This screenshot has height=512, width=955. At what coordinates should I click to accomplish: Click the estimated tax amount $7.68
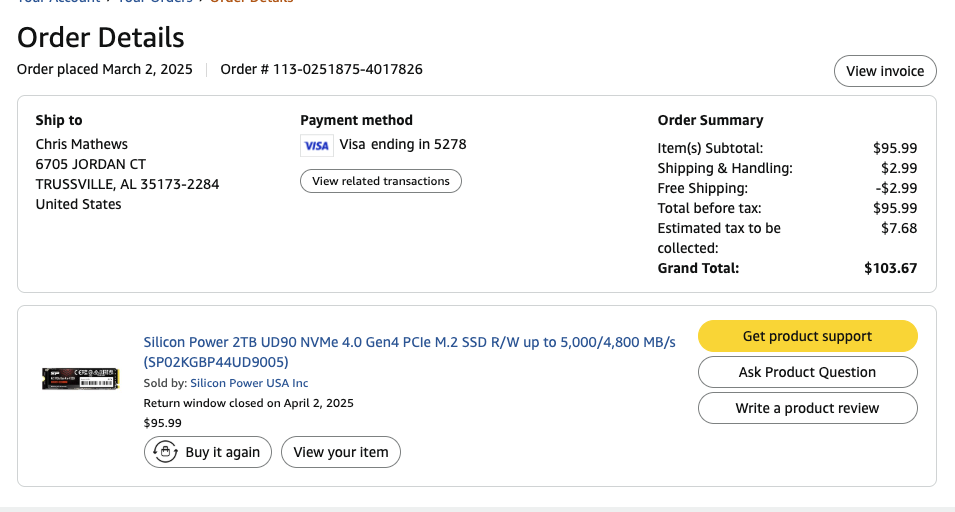[898, 228]
